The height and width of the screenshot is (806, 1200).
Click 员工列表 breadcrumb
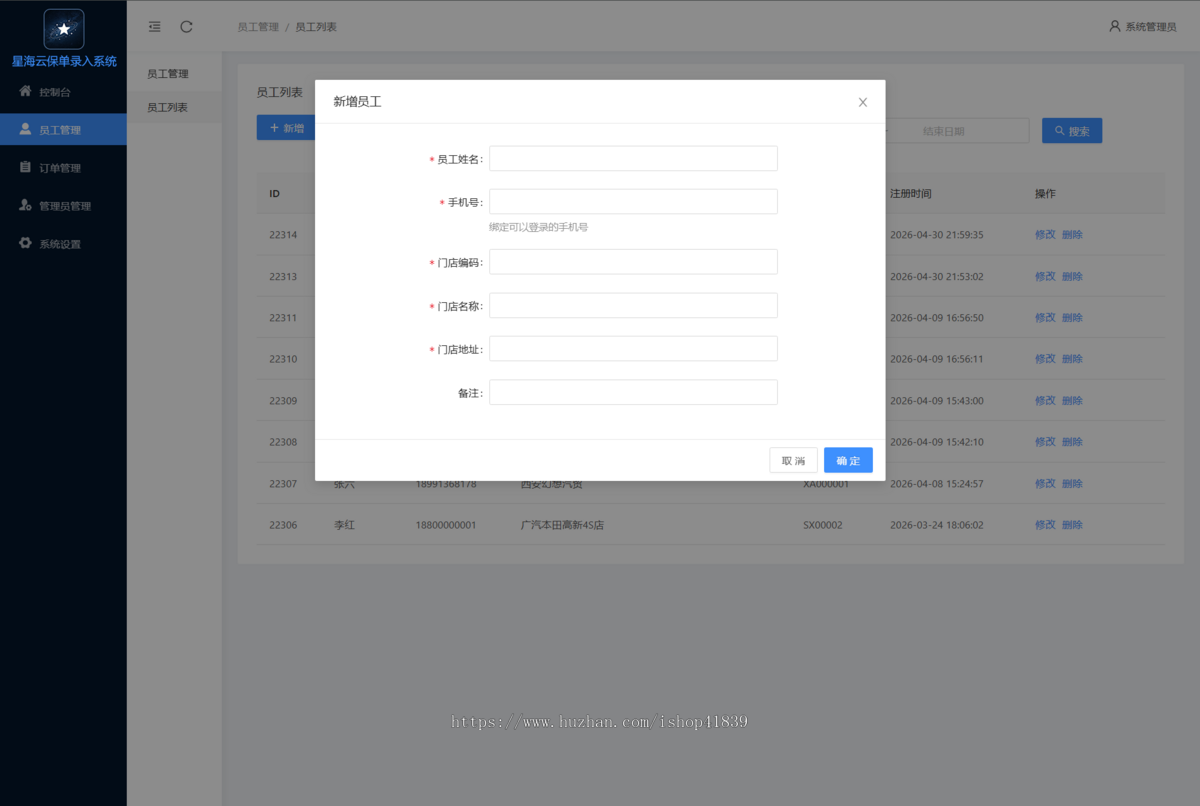pos(316,27)
